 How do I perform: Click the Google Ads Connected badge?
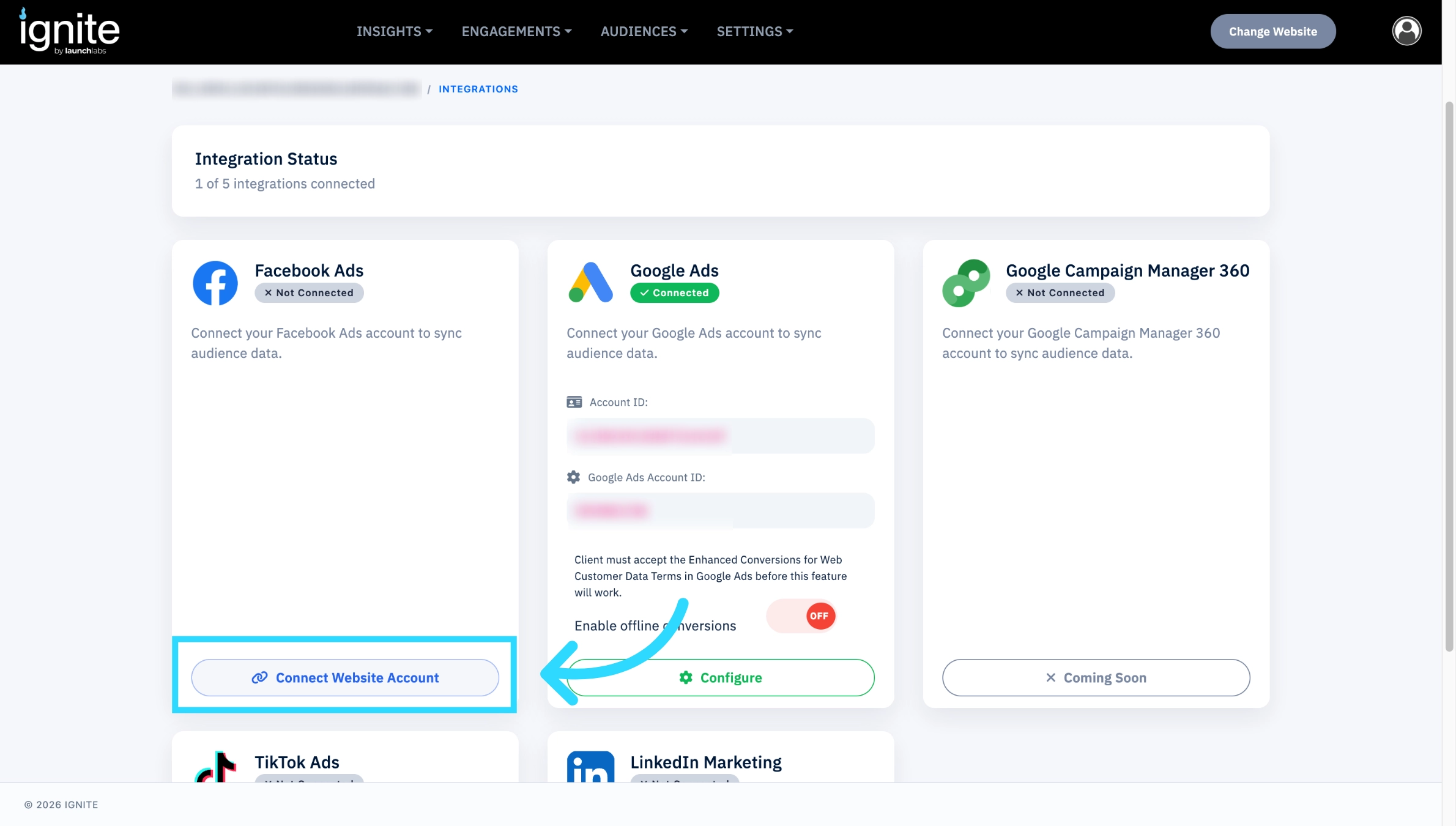[x=674, y=293]
